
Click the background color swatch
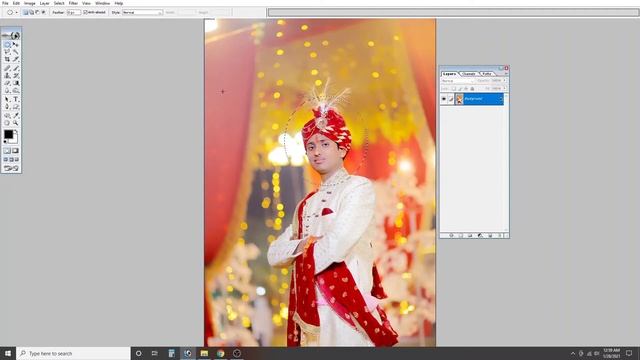coord(14,139)
